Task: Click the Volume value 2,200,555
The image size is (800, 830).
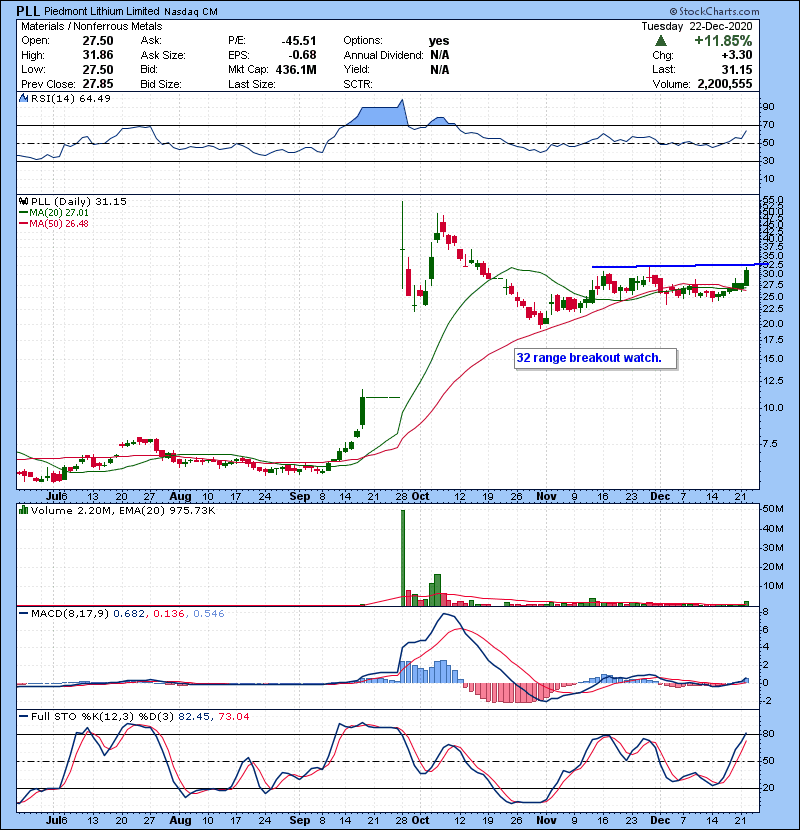Action: click(x=725, y=84)
